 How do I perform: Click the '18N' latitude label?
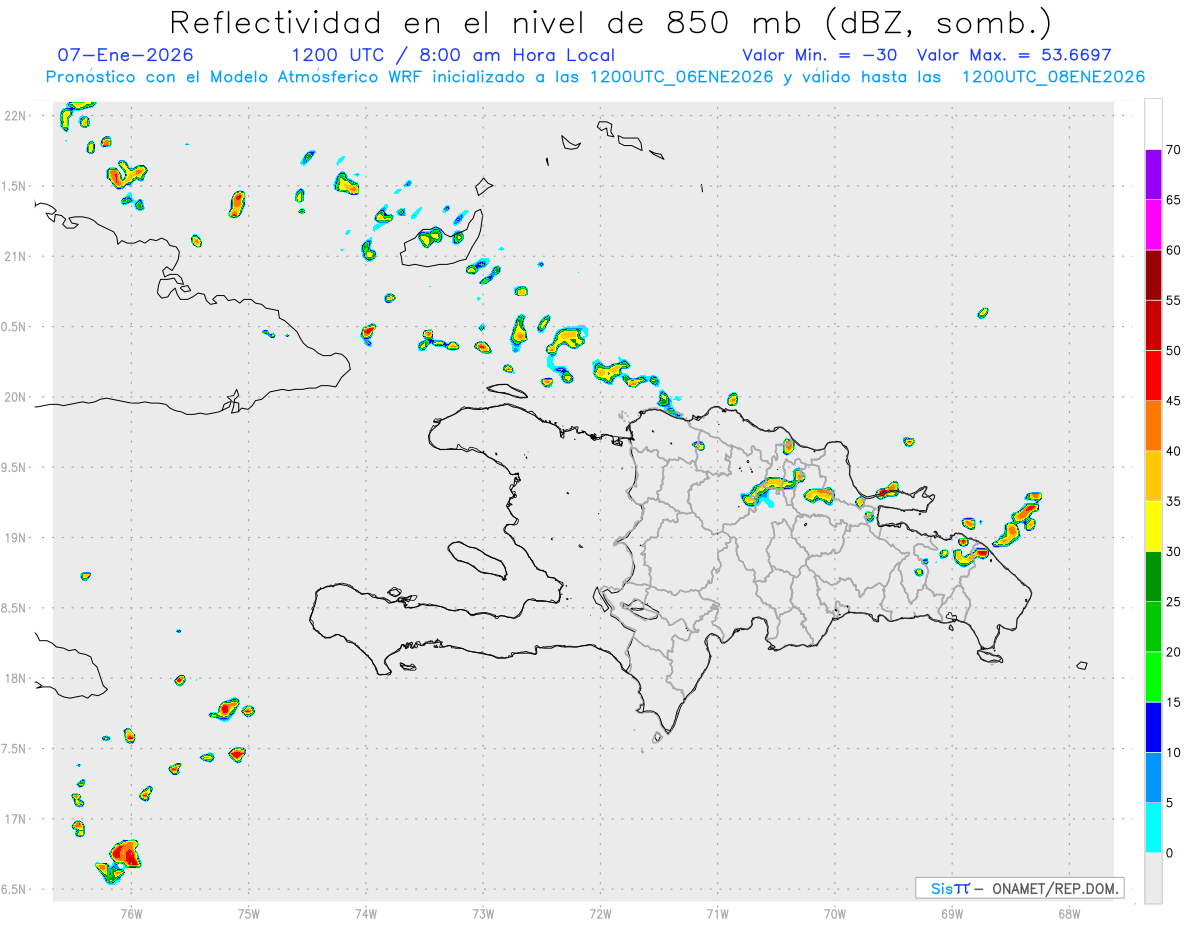coord(16,679)
